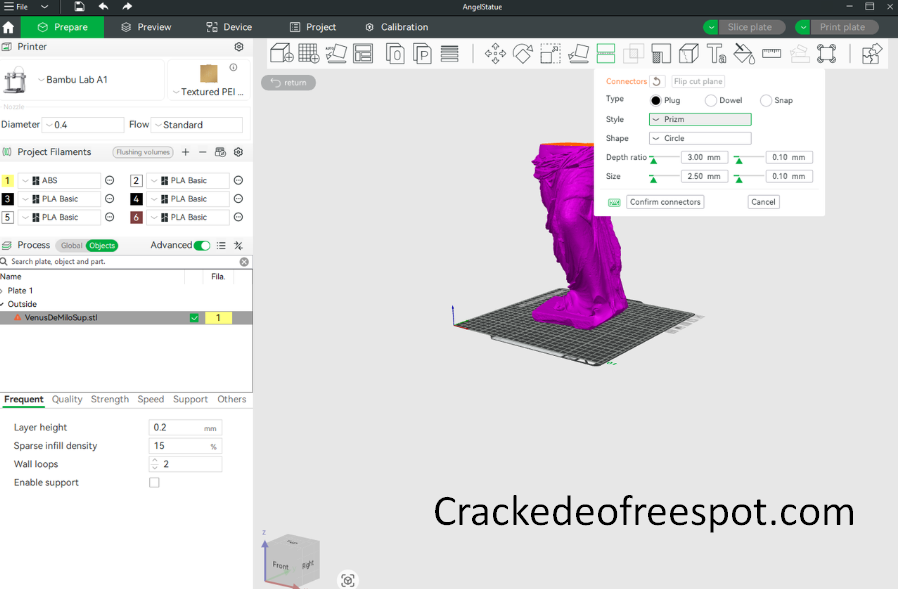Click the yellow filament 1 color swatch
The width and height of the screenshot is (901, 589).
[8, 181]
